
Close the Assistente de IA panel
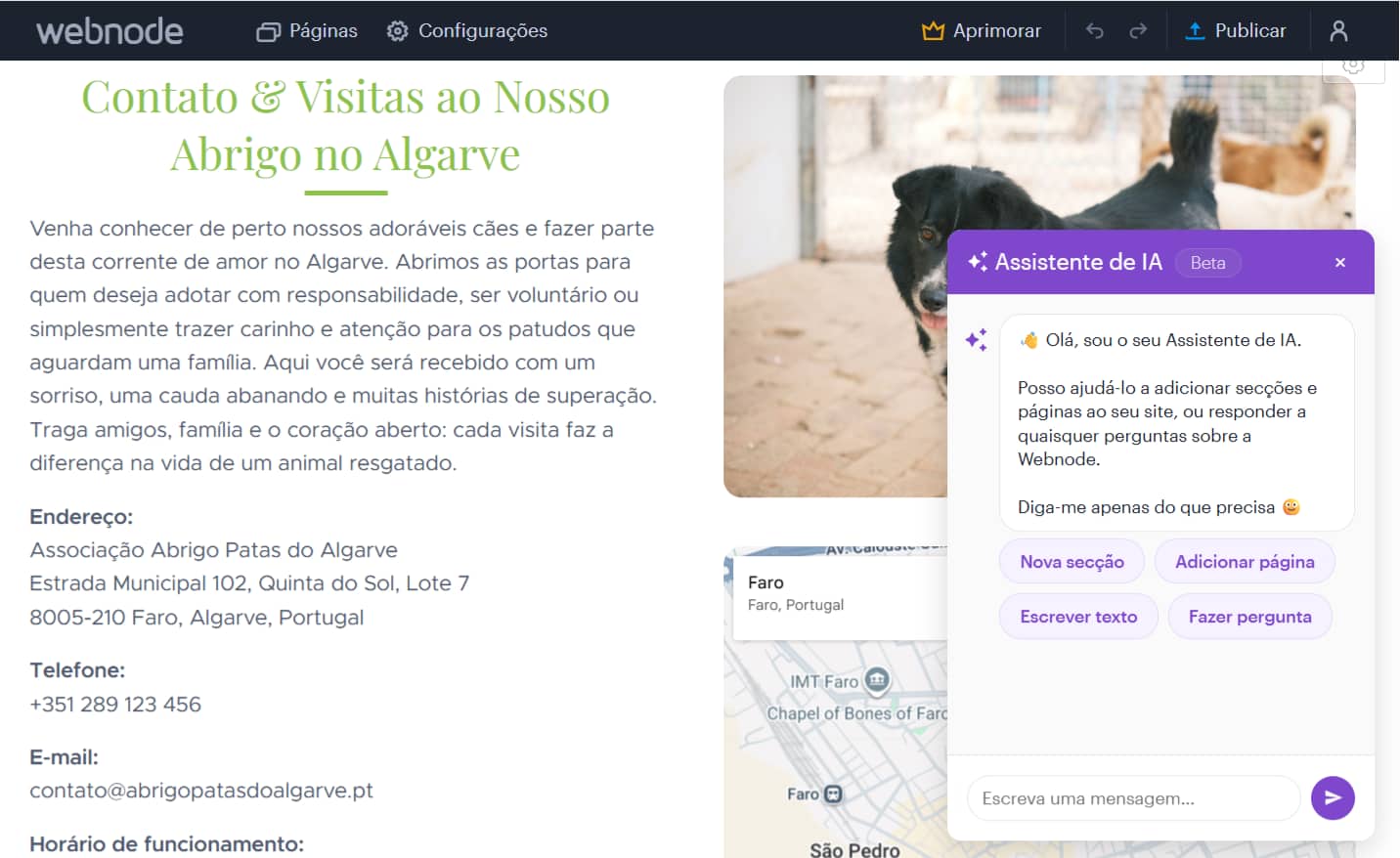coord(1340,262)
